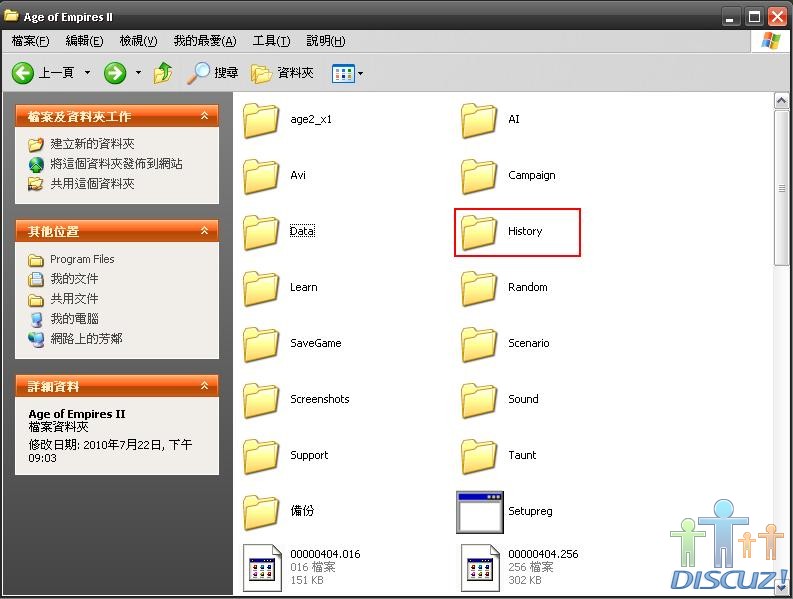Toggle the Folders pane button
The image size is (793, 599).
[x=282, y=73]
